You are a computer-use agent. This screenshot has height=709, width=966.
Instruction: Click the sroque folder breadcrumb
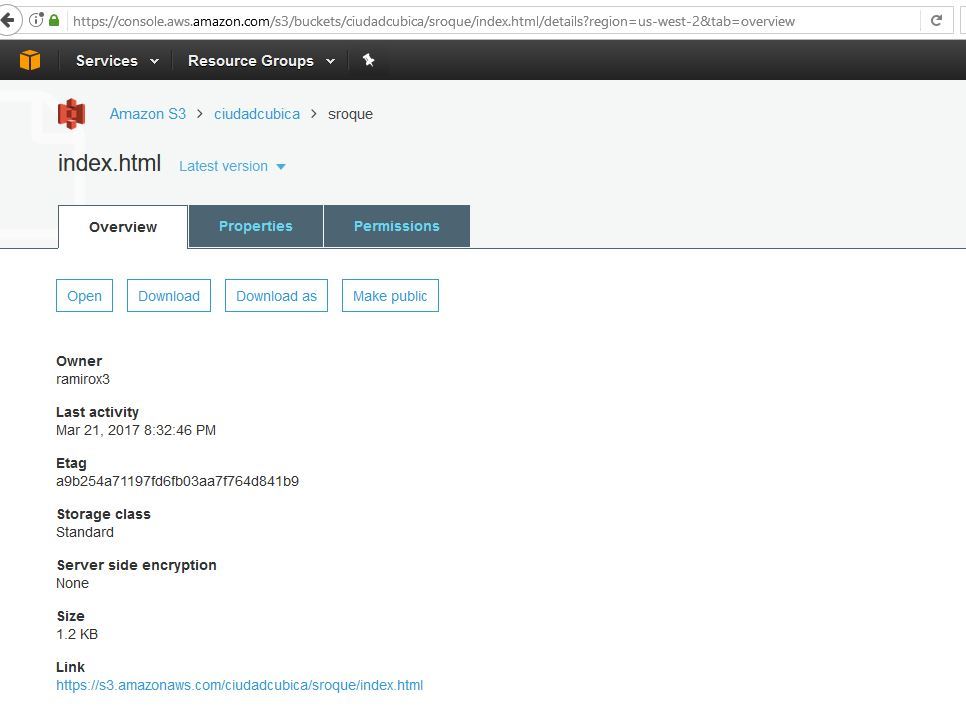tap(350, 115)
